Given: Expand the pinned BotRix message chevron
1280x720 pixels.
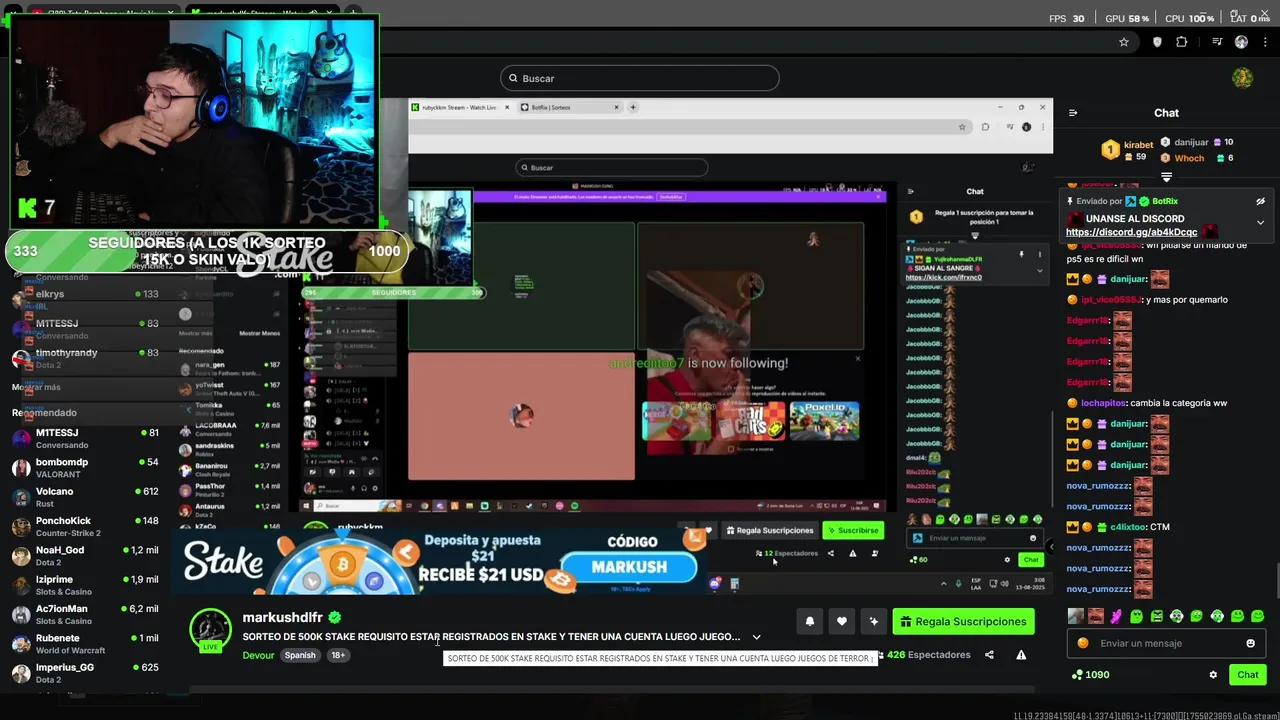Looking at the screenshot, I should 1260,222.
